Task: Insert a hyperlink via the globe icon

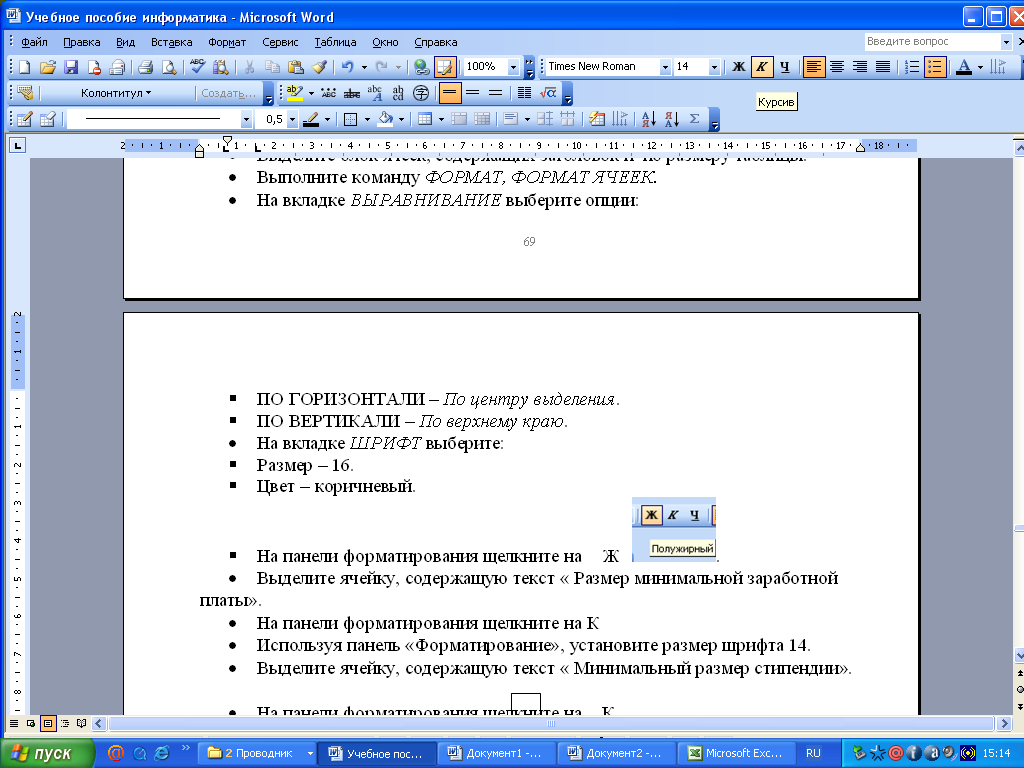Action: pos(421,67)
